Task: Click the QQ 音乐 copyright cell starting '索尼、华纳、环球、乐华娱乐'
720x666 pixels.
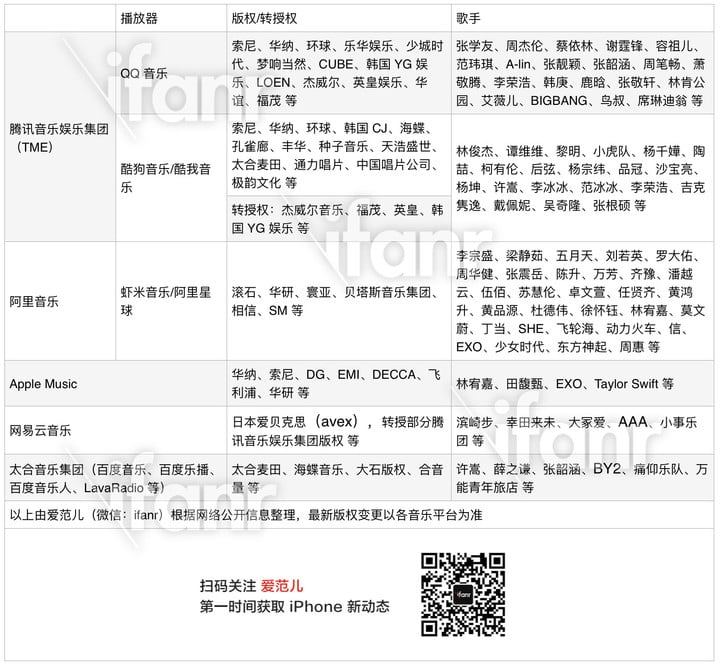Action: click(339, 73)
